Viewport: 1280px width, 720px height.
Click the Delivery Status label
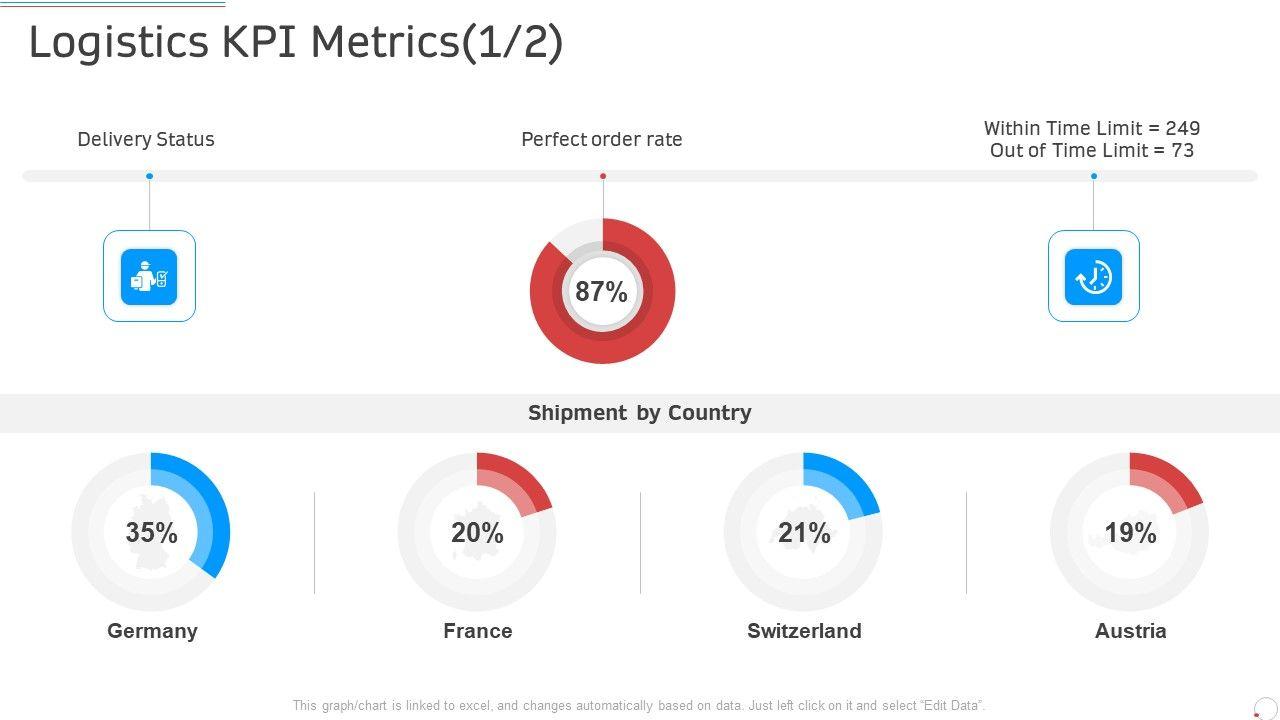point(146,139)
